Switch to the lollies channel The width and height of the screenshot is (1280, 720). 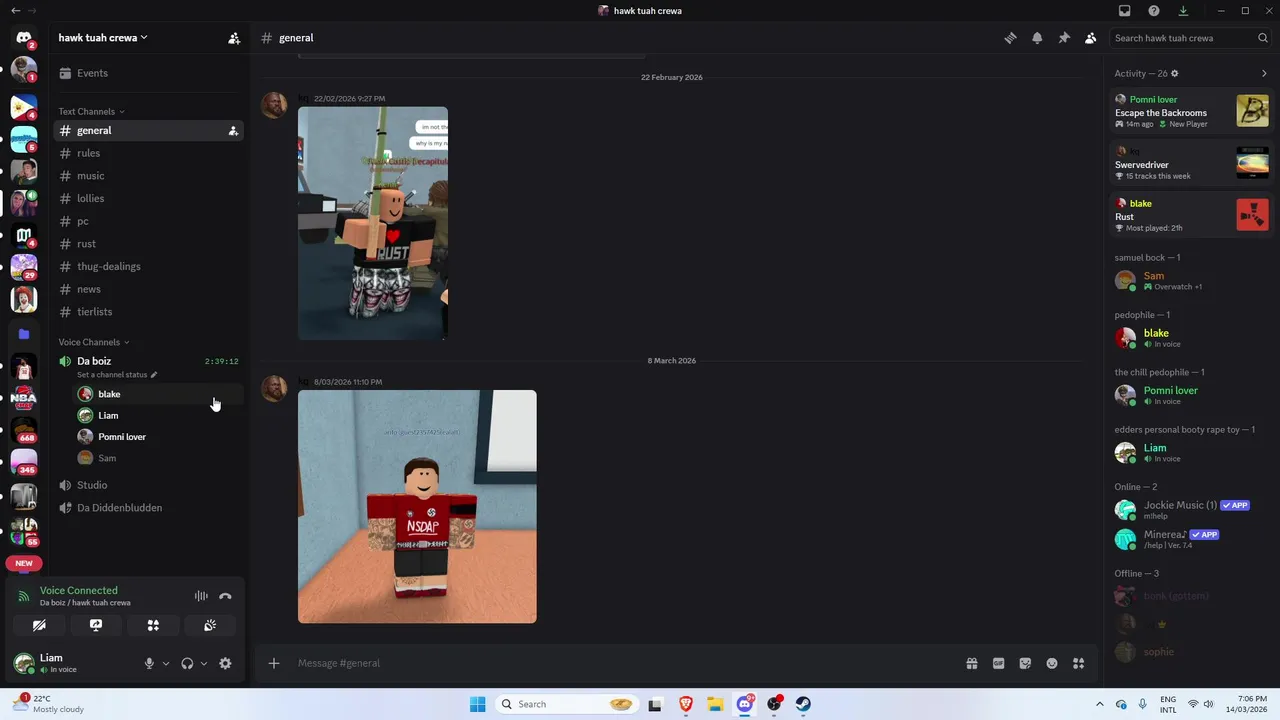pyautogui.click(x=148, y=199)
